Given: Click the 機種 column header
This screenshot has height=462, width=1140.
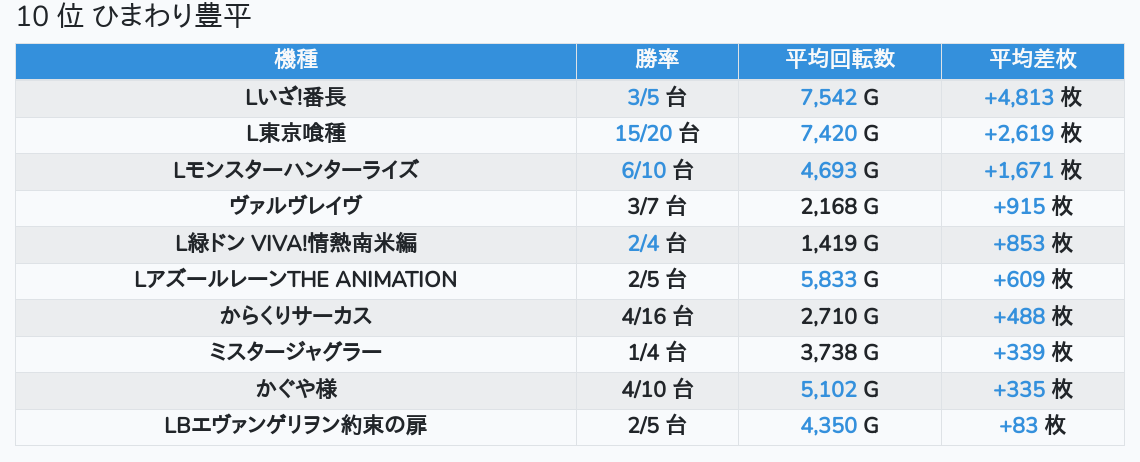Looking at the screenshot, I should 296,60.
